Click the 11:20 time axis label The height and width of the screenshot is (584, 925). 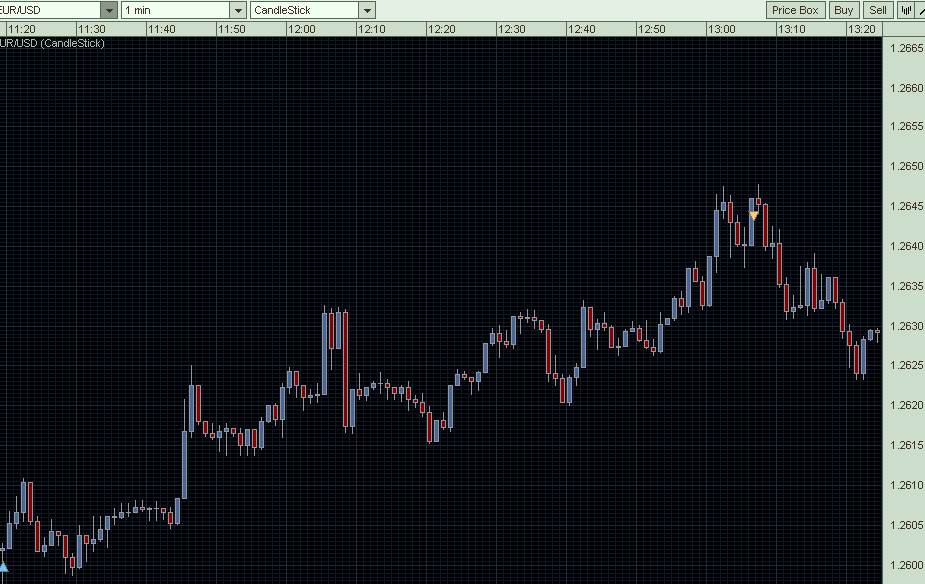point(22,29)
